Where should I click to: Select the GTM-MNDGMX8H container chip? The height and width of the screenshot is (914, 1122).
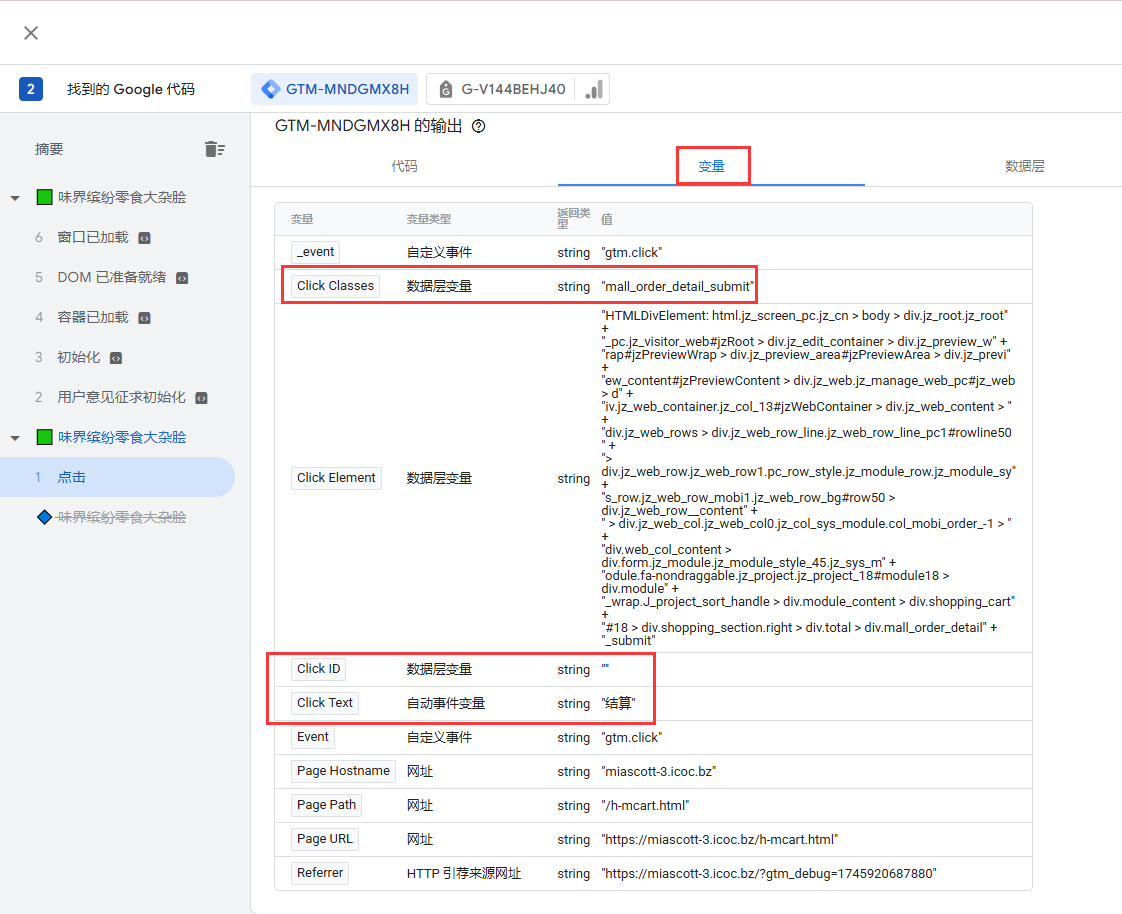coord(335,89)
